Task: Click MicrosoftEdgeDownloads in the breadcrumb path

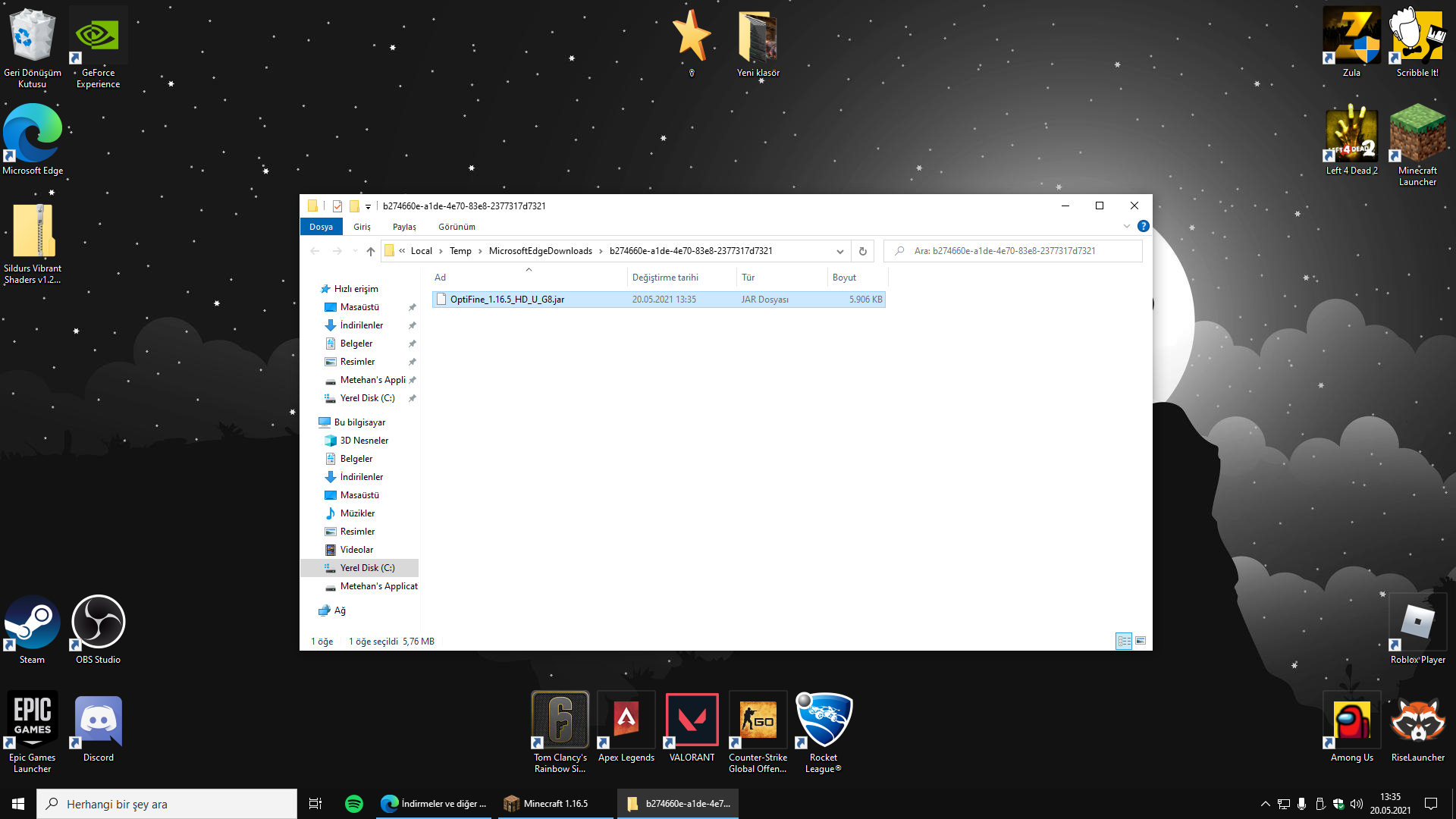Action: click(540, 251)
